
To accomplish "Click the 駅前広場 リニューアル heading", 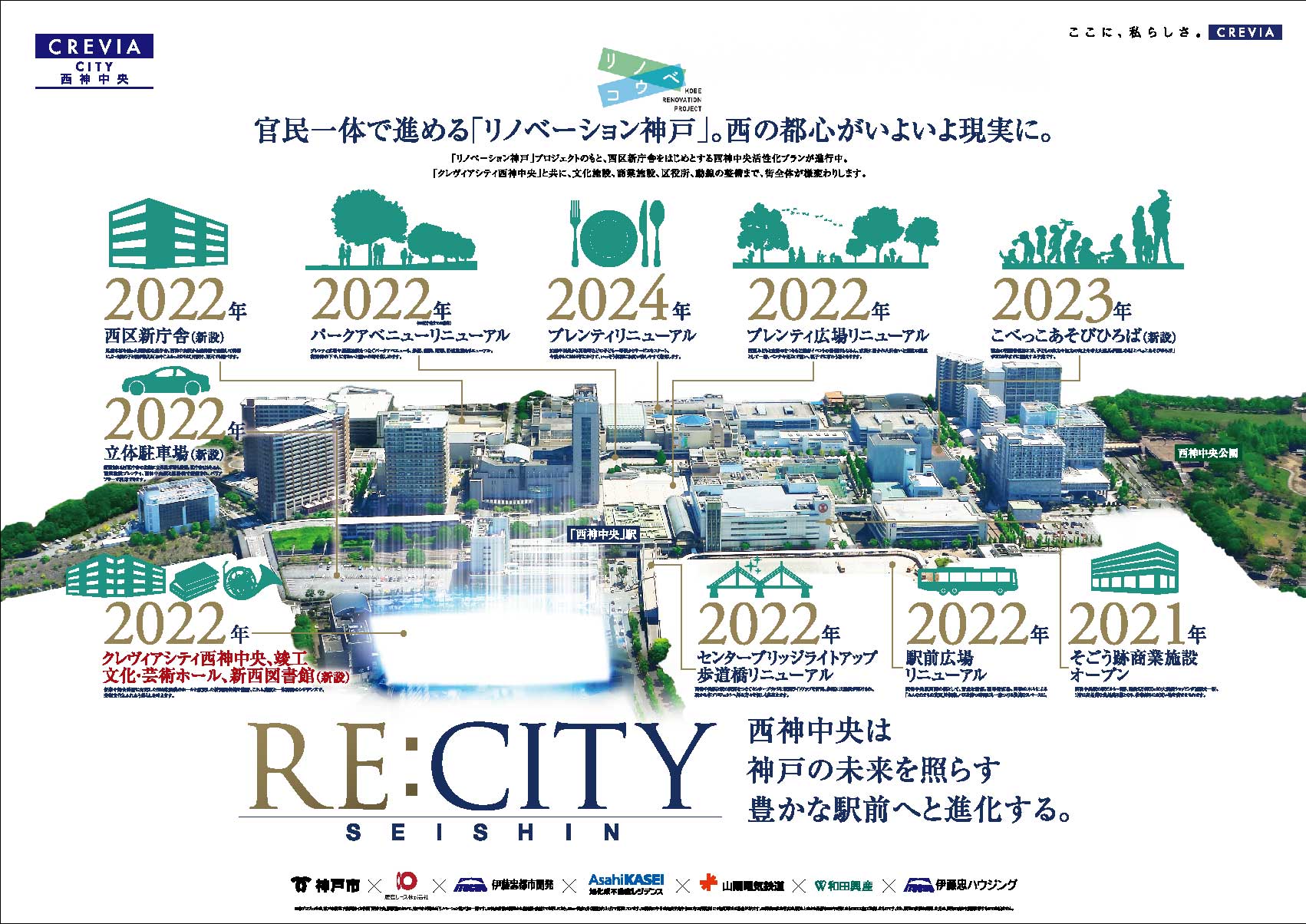I will (x=946, y=666).
